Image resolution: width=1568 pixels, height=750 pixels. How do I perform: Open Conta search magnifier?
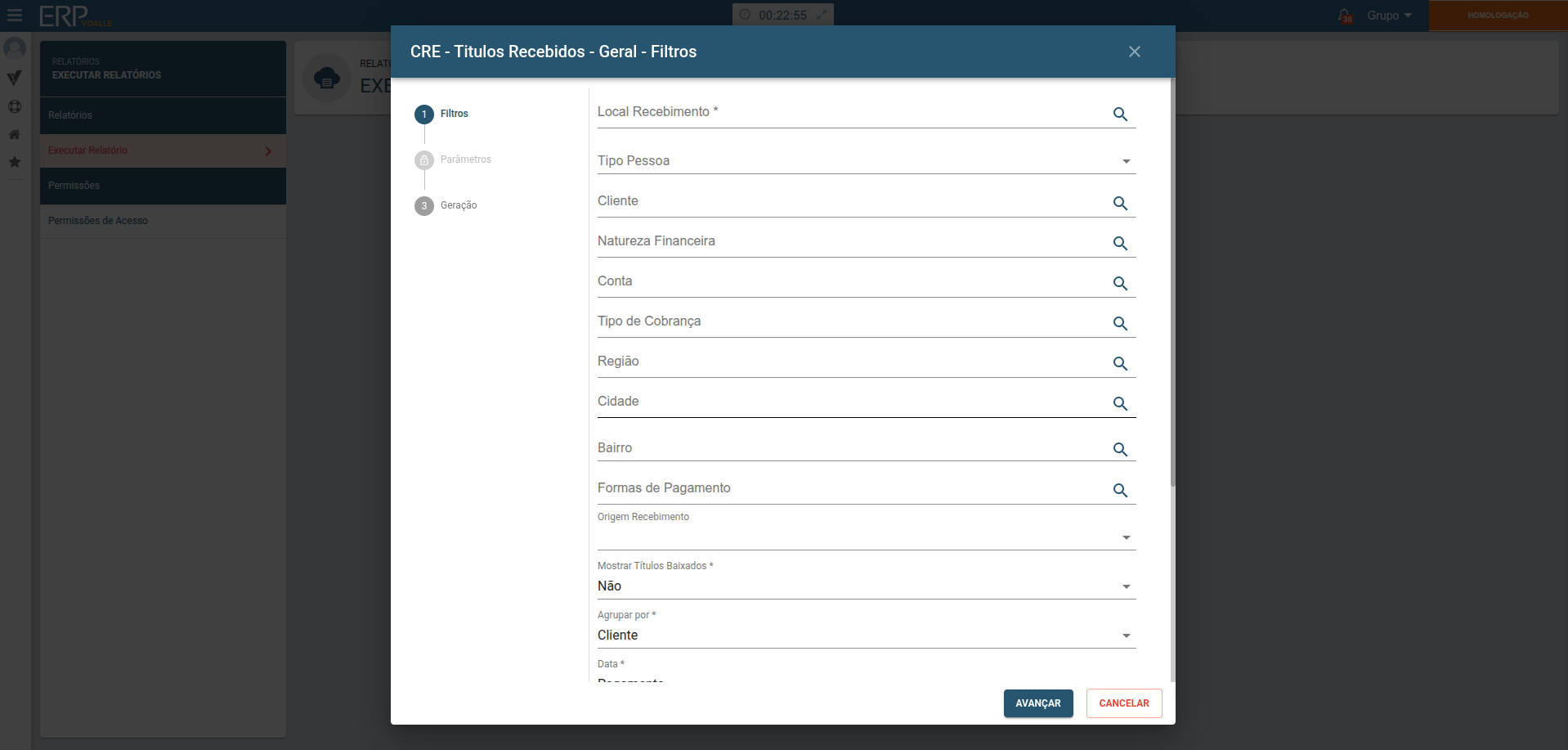[1120, 284]
